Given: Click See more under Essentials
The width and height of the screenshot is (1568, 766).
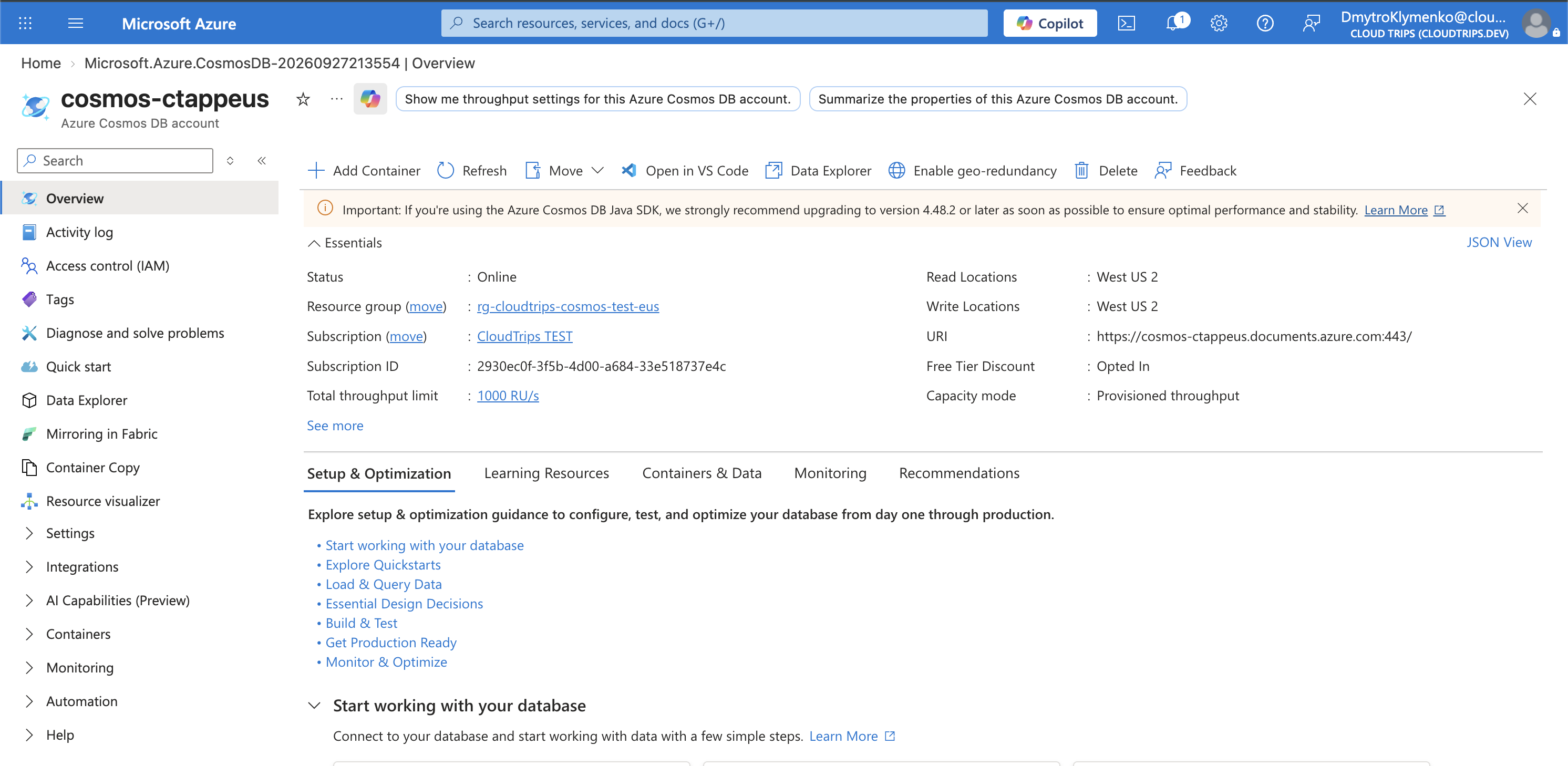Looking at the screenshot, I should point(335,426).
